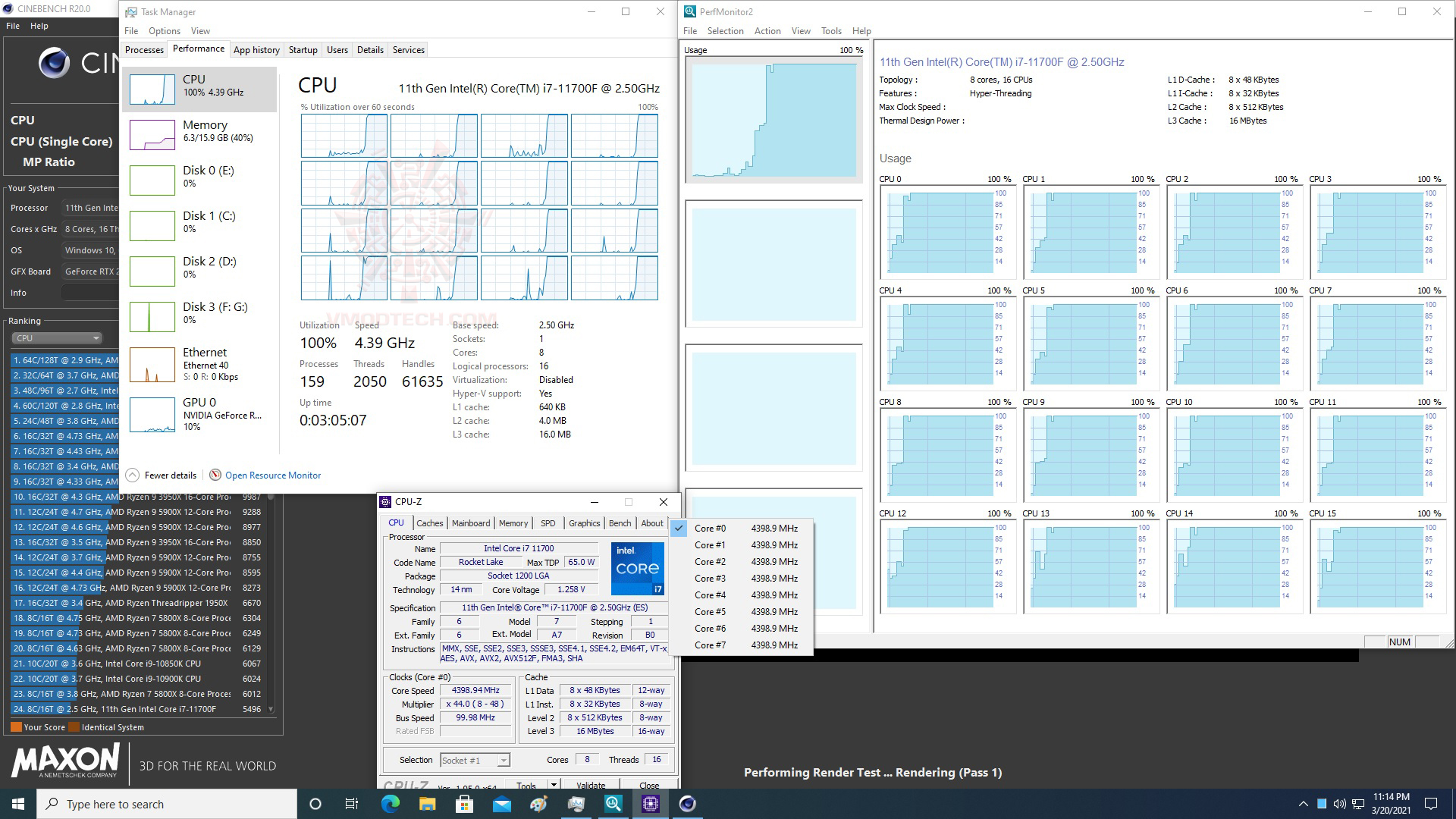Open the Bench tab in CPU-Z
Image resolution: width=1456 pixels, height=819 pixels.
coord(620,523)
